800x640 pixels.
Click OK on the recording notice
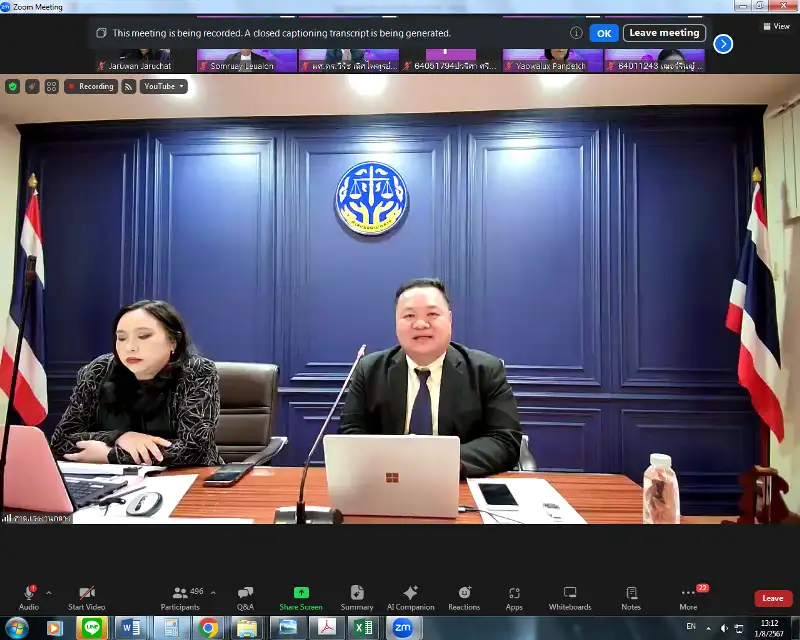pos(603,33)
